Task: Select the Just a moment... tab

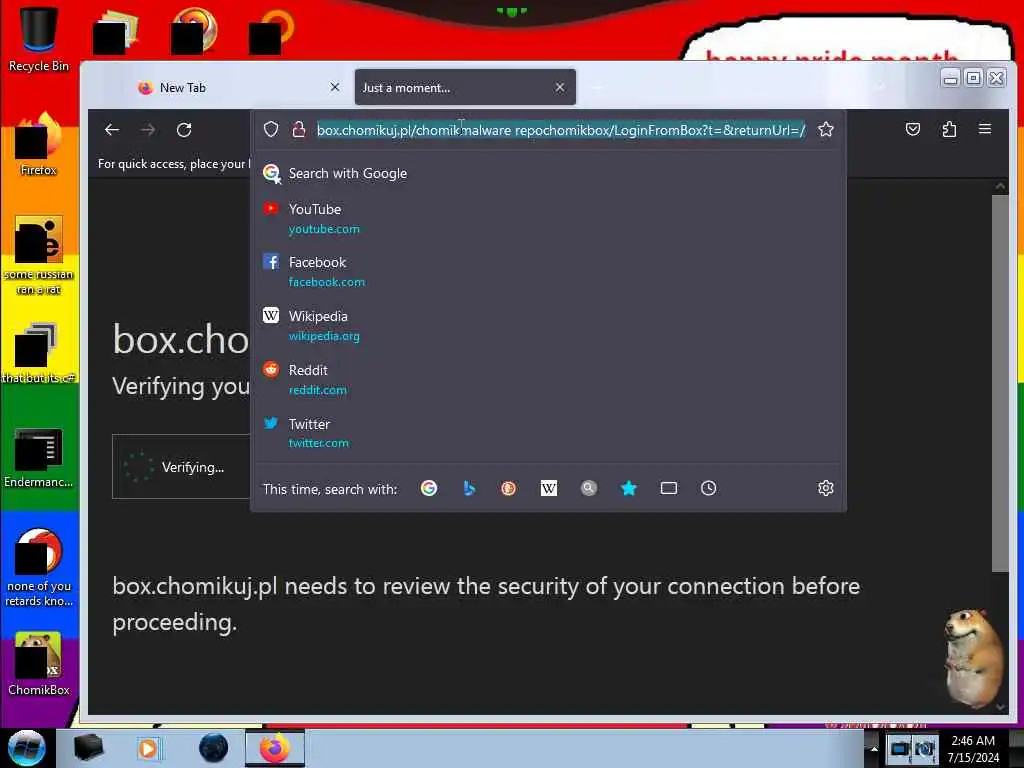Action: [x=465, y=88]
